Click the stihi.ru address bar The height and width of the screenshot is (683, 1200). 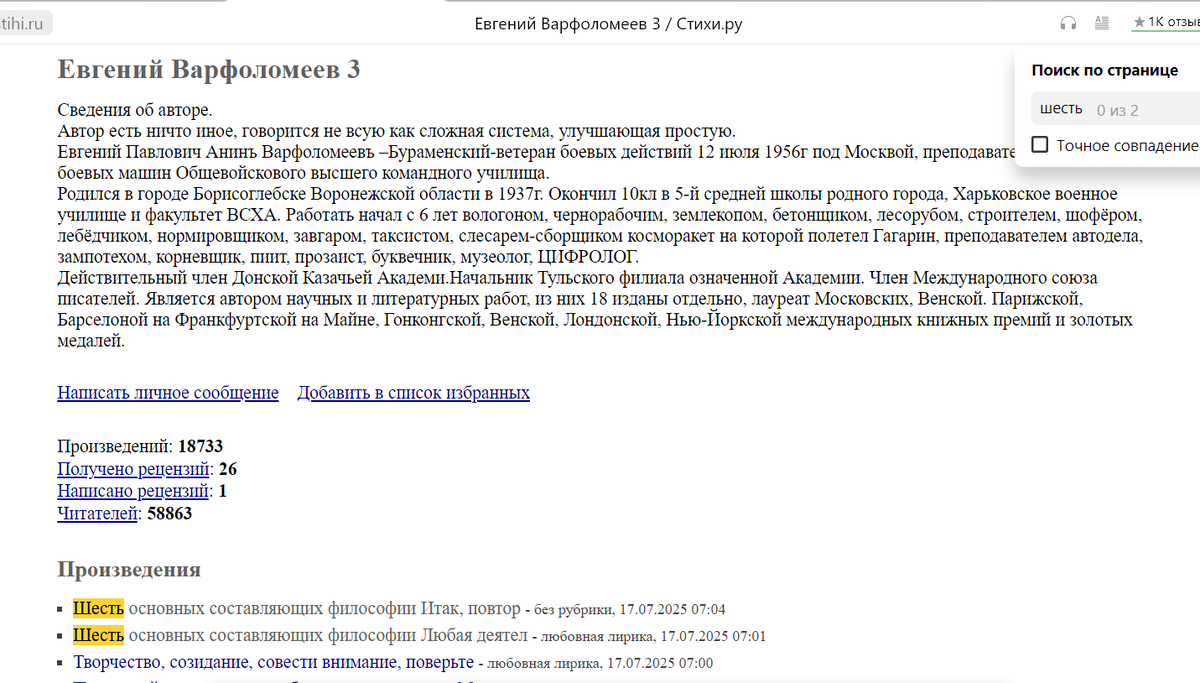[x=26, y=23]
